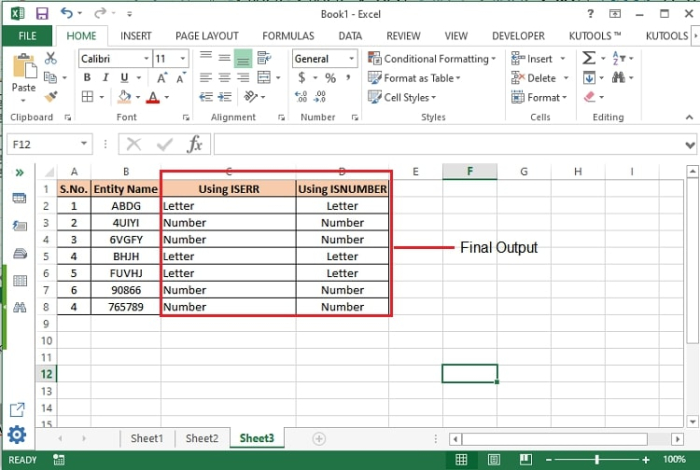Select the Format Painter brush
The height and width of the screenshot is (470, 700).
51,97
